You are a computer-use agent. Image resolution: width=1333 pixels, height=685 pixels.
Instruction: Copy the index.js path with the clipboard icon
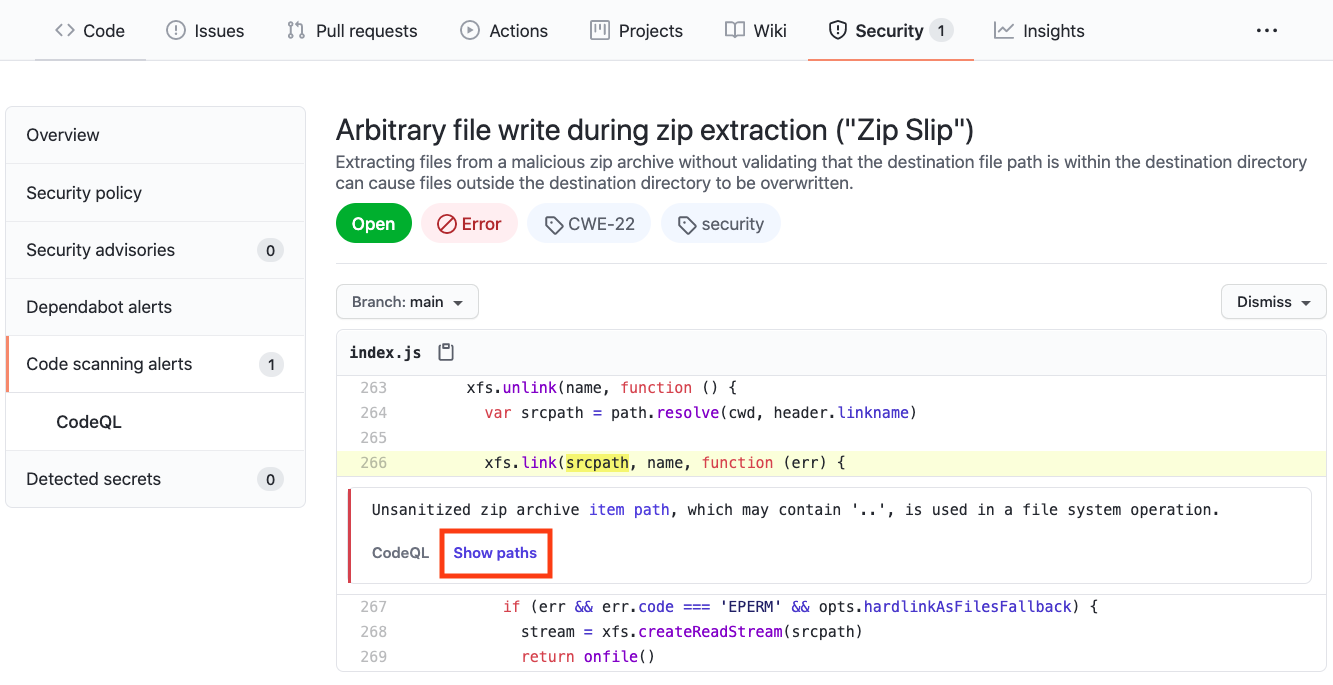point(447,353)
